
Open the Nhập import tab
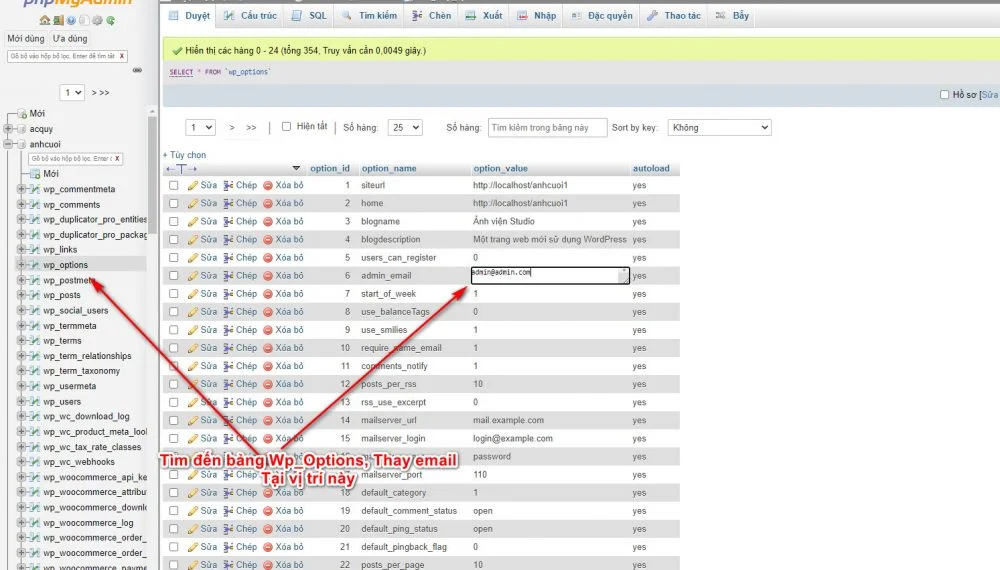point(537,16)
